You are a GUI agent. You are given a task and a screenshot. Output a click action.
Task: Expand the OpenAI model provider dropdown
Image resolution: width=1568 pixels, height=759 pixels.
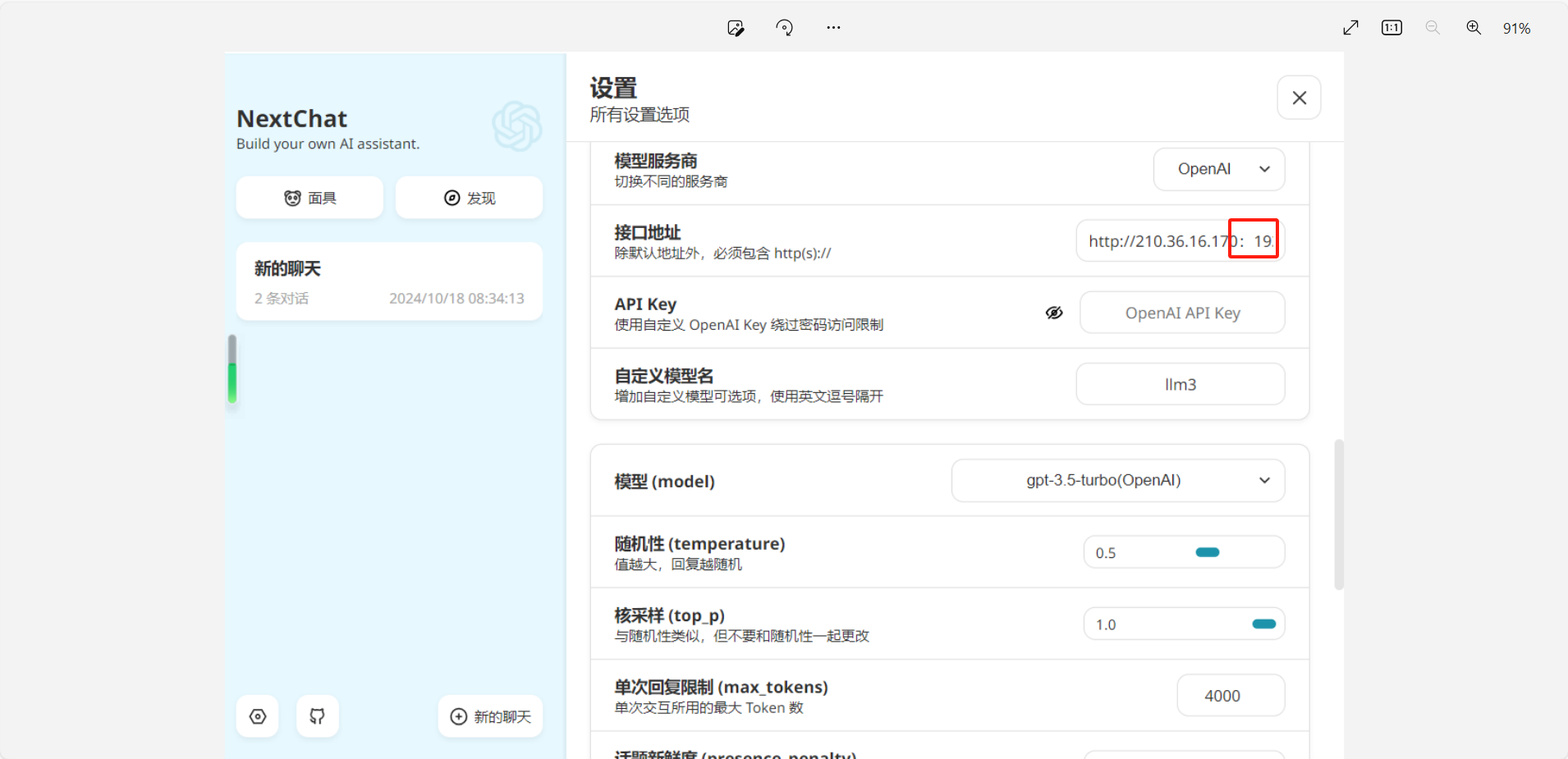1218,169
